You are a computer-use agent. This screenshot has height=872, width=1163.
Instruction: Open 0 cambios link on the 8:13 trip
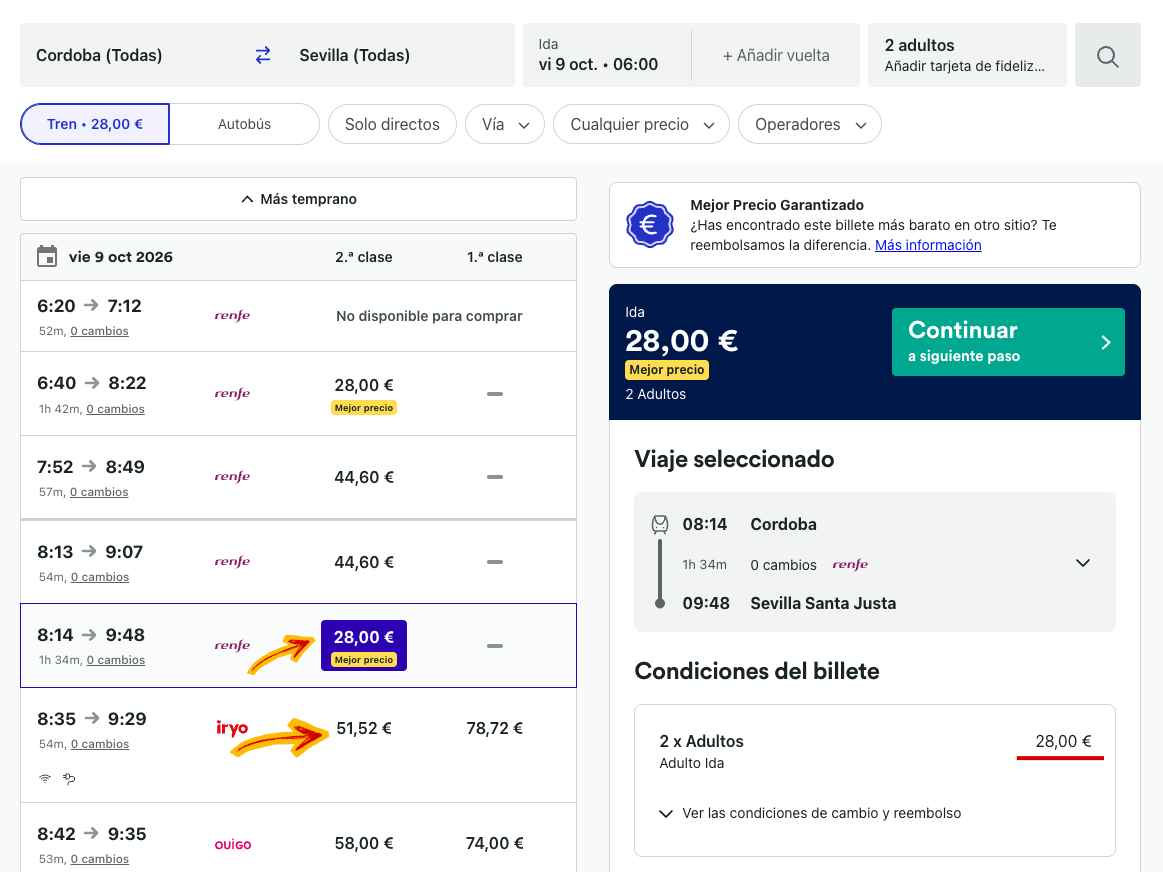99,577
